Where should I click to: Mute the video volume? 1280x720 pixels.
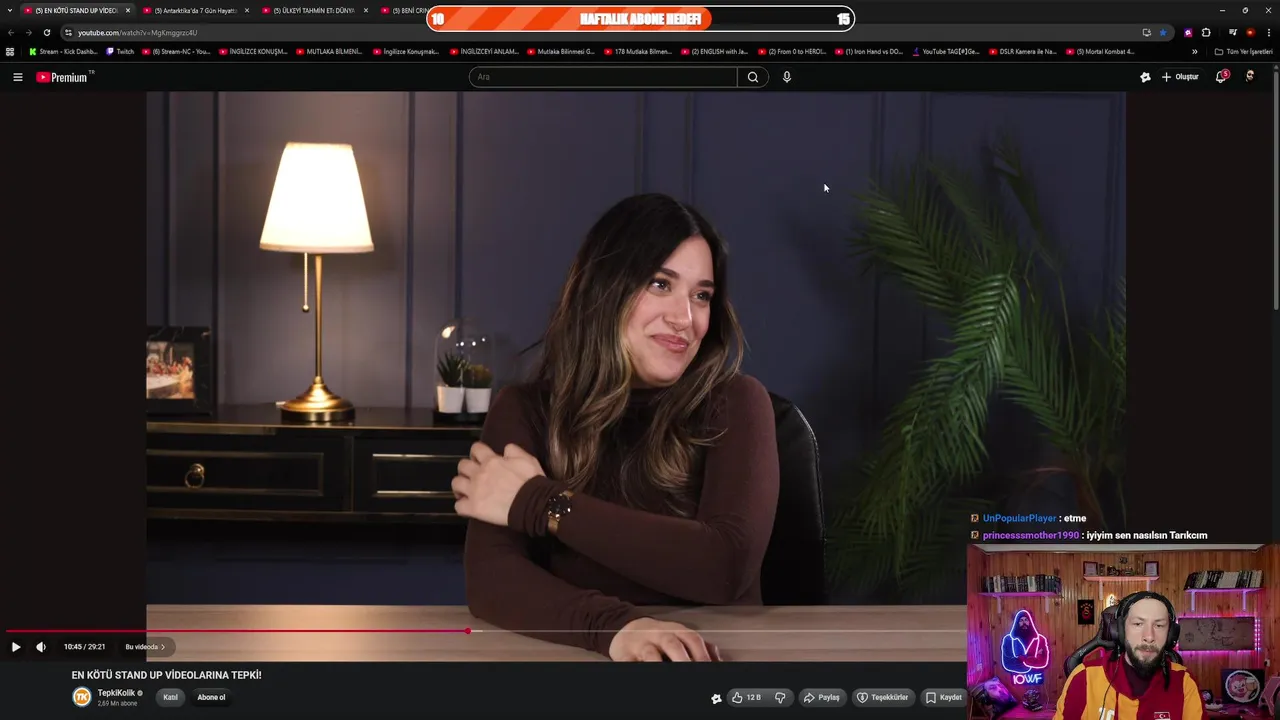coord(41,647)
